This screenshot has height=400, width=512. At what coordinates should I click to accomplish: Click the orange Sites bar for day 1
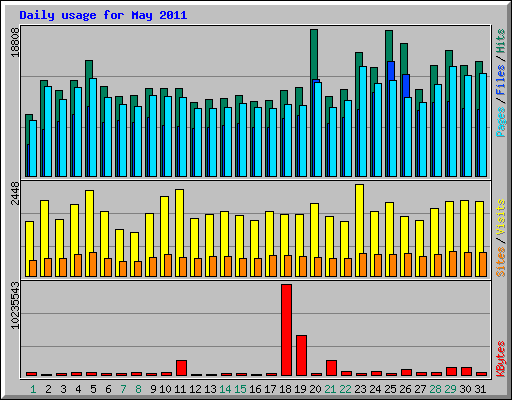33,268
